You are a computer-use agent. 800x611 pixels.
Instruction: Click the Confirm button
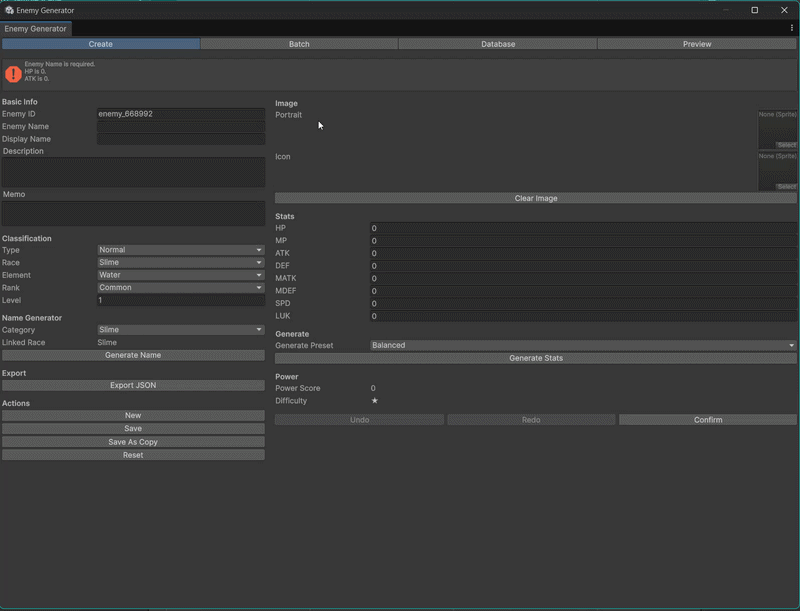(x=708, y=420)
